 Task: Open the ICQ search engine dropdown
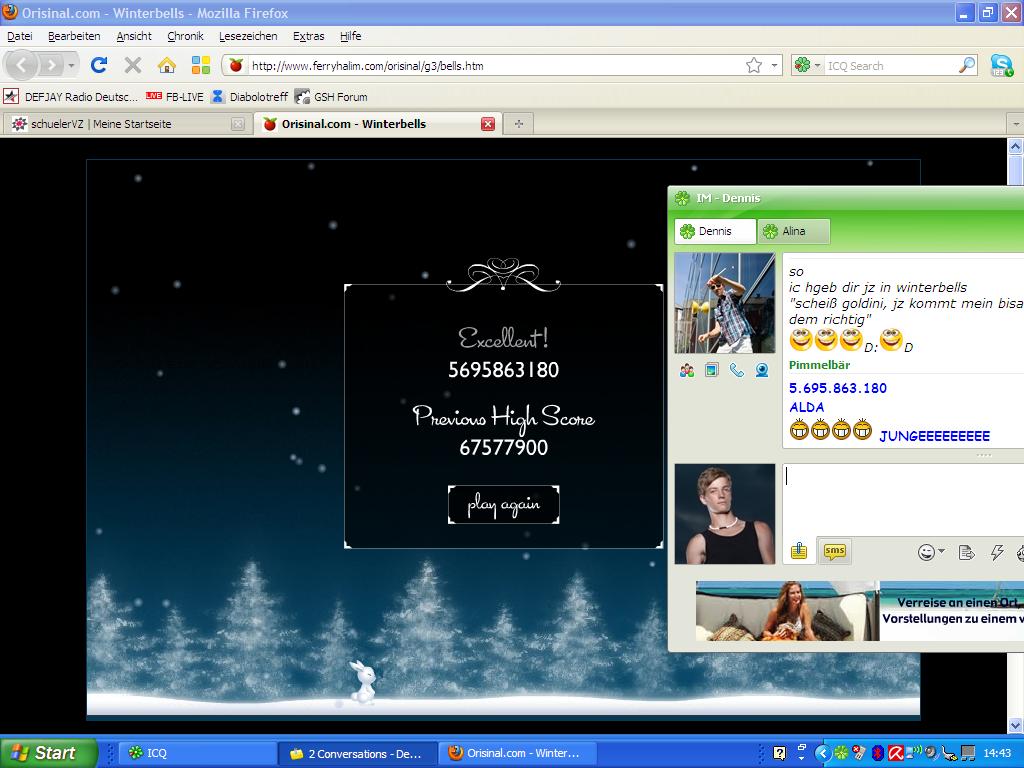(807, 65)
